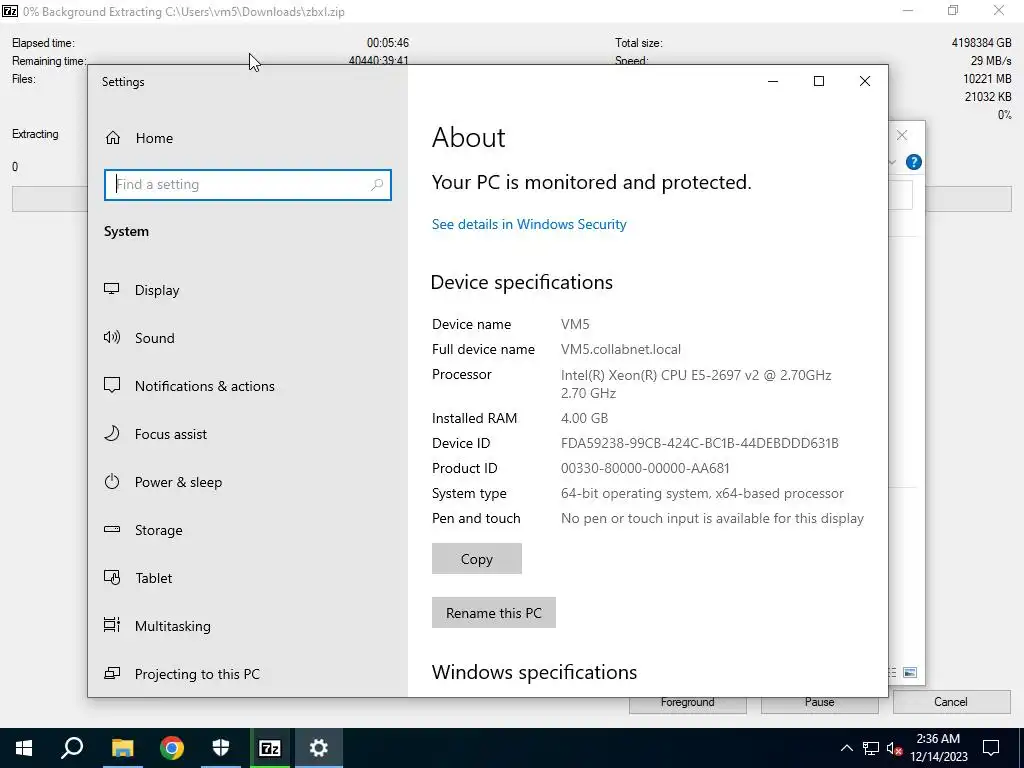Open File Explorer from taskbar
This screenshot has height=768, width=1024.
coord(122,748)
